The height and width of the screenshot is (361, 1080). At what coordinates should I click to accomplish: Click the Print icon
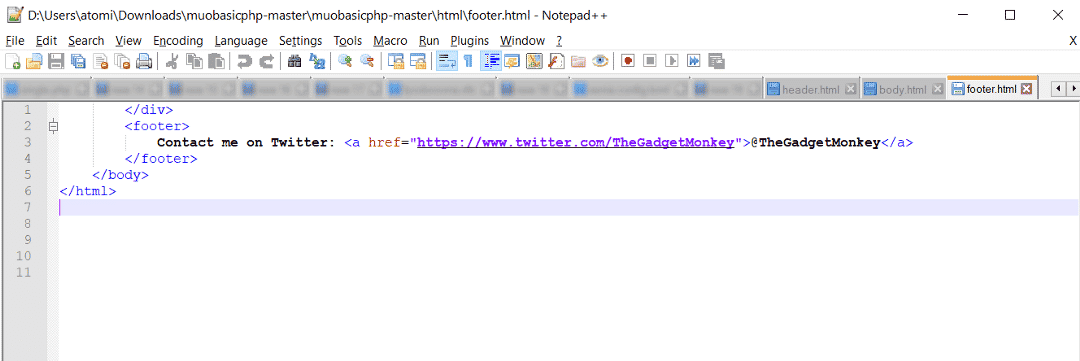143,61
